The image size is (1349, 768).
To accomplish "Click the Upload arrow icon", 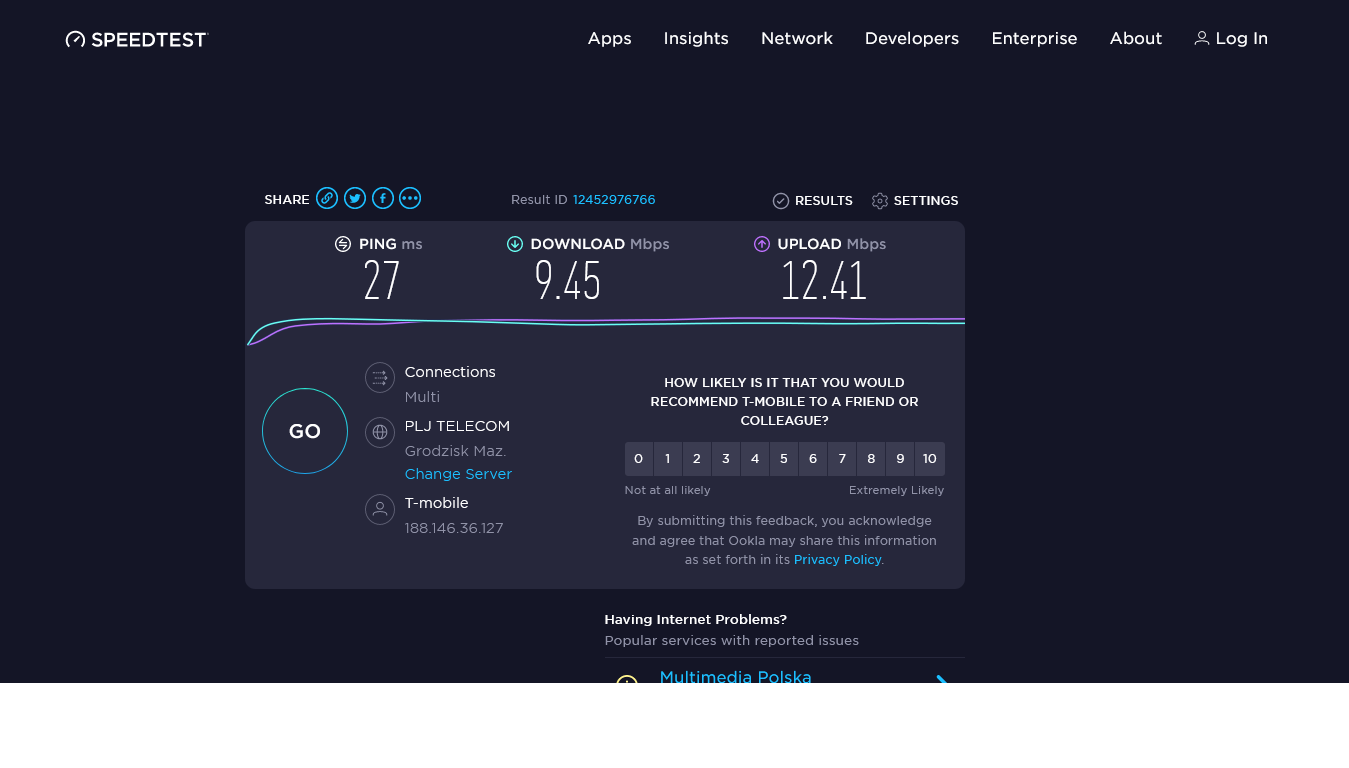I will click(x=762, y=243).
